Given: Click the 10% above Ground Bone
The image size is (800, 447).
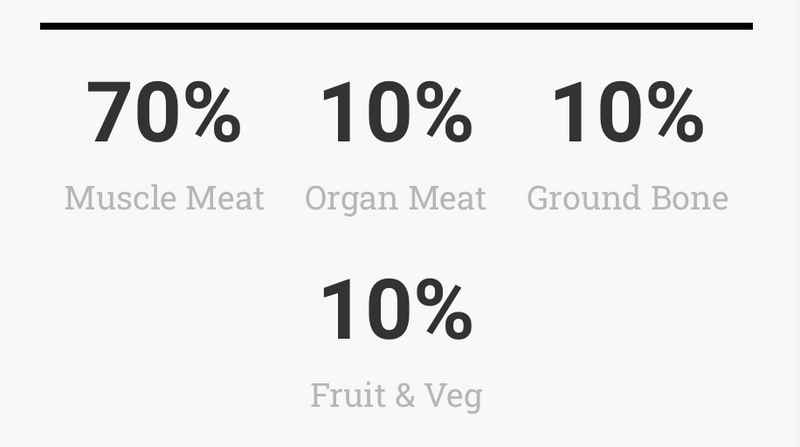Looking at the screenshot, I should tap(628, 112).
